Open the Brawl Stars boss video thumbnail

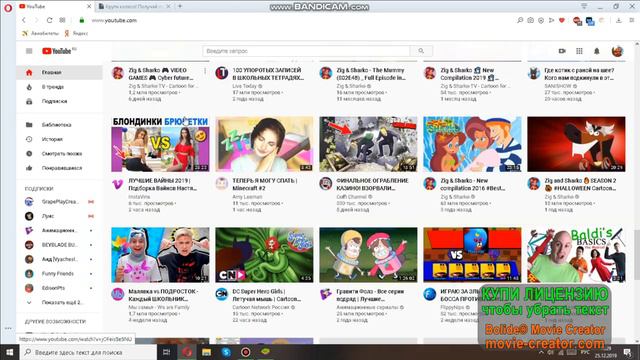coord(472,255)
